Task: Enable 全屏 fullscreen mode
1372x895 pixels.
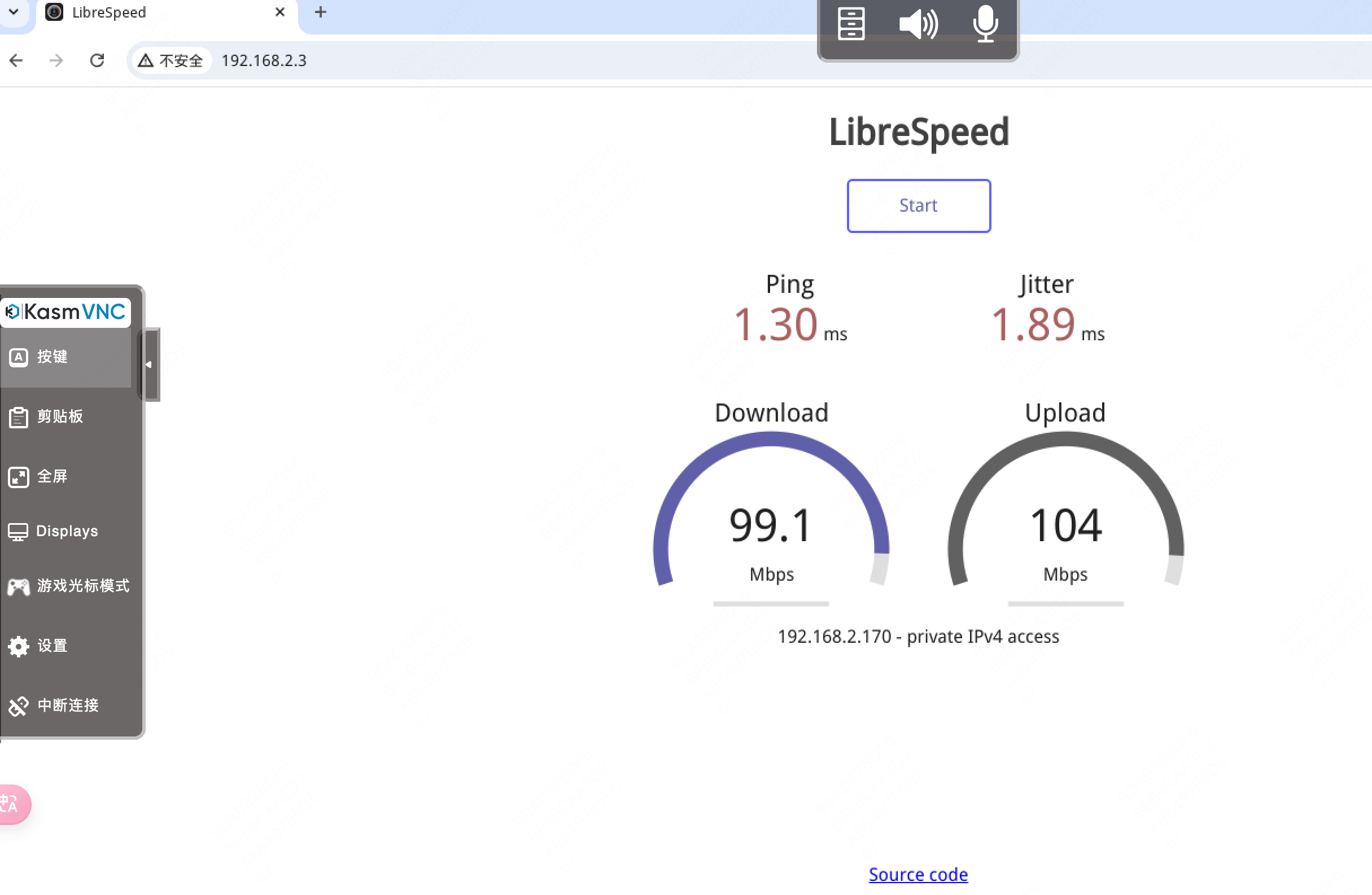Action: 65,477
